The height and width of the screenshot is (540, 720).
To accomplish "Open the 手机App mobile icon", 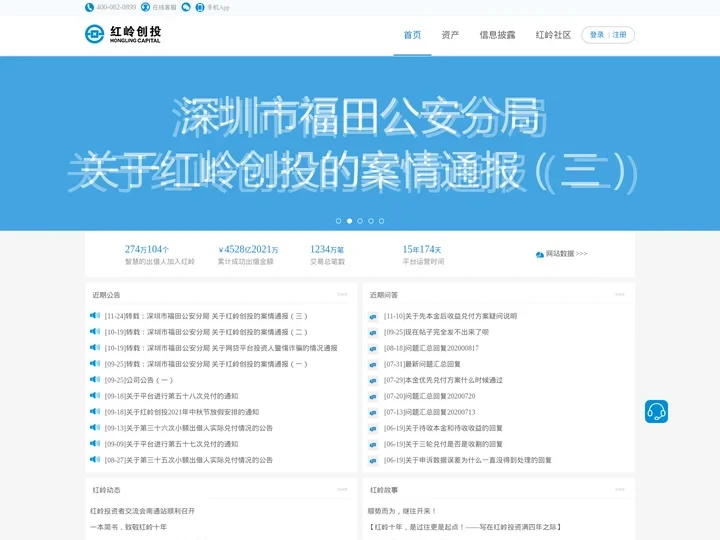I will click(x=200, y=7).
